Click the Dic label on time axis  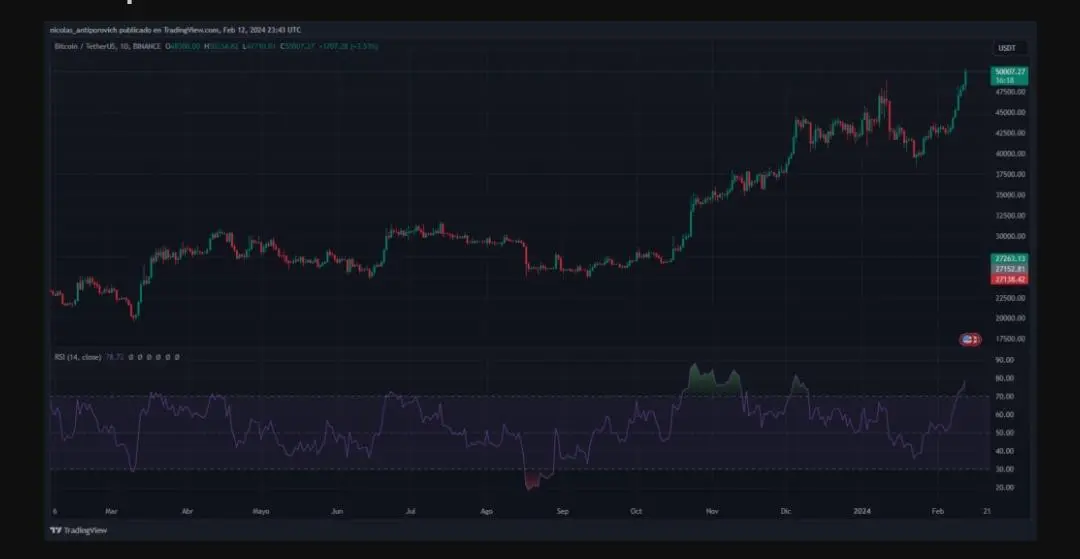(x=786, y=511)
